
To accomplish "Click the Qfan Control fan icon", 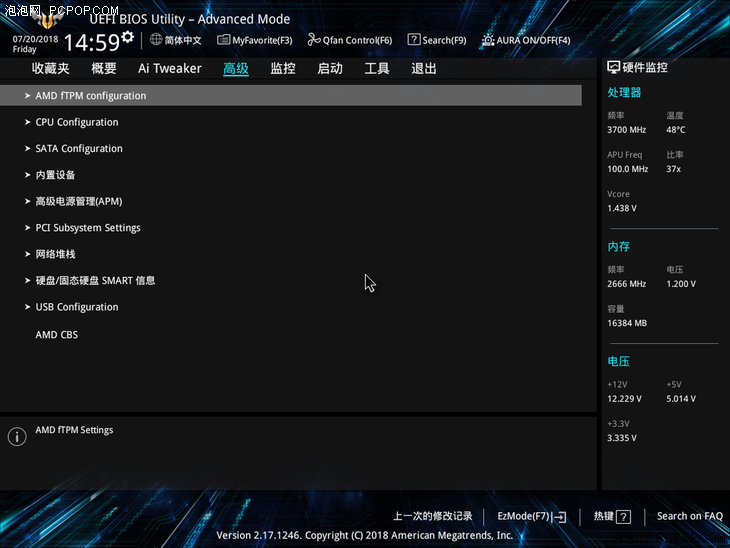I will point(314,40).
